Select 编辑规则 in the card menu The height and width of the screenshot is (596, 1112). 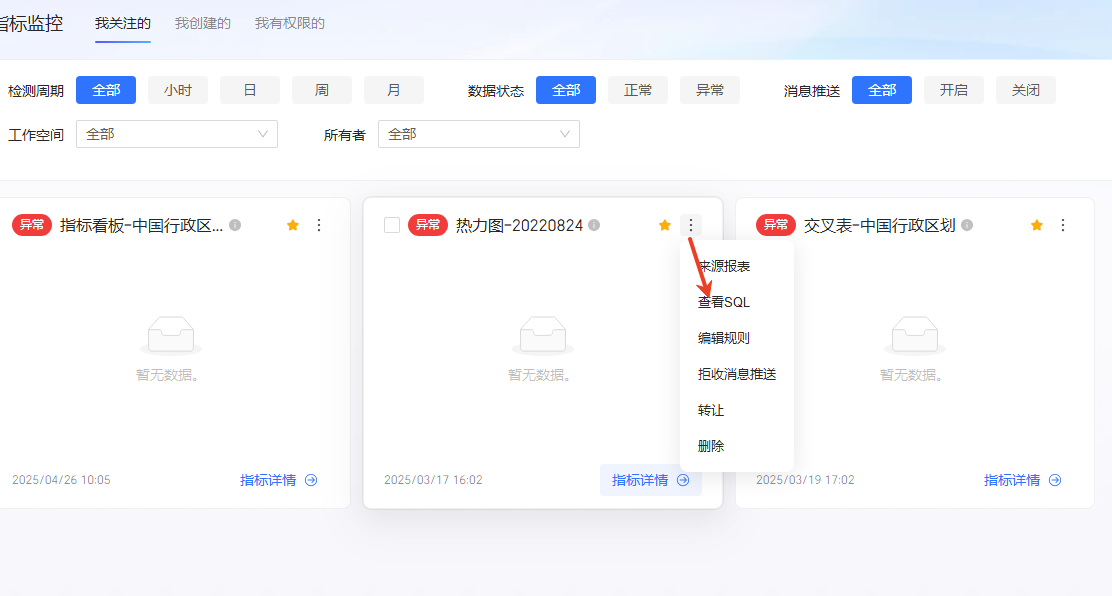tap(724, 338)
